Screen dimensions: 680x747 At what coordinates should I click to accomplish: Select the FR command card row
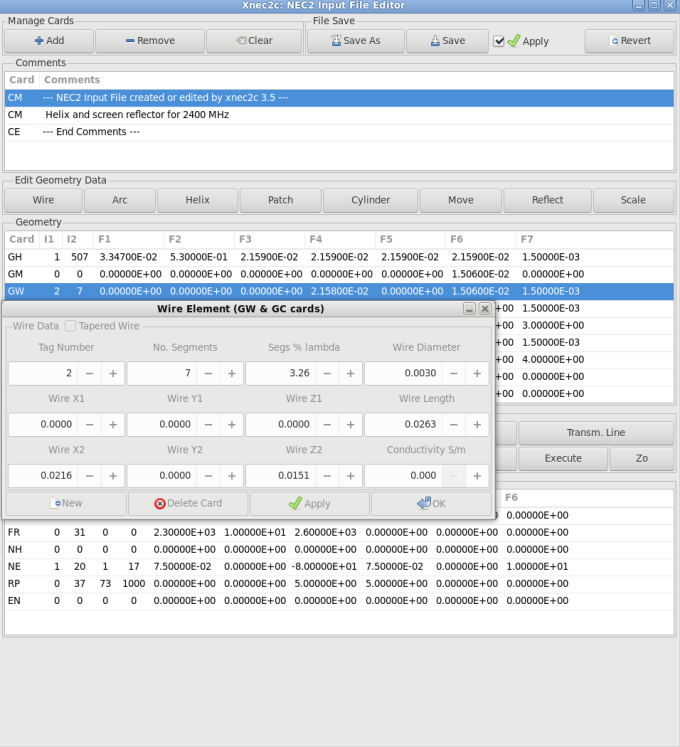pyautogui.click(x=339, y=533)
